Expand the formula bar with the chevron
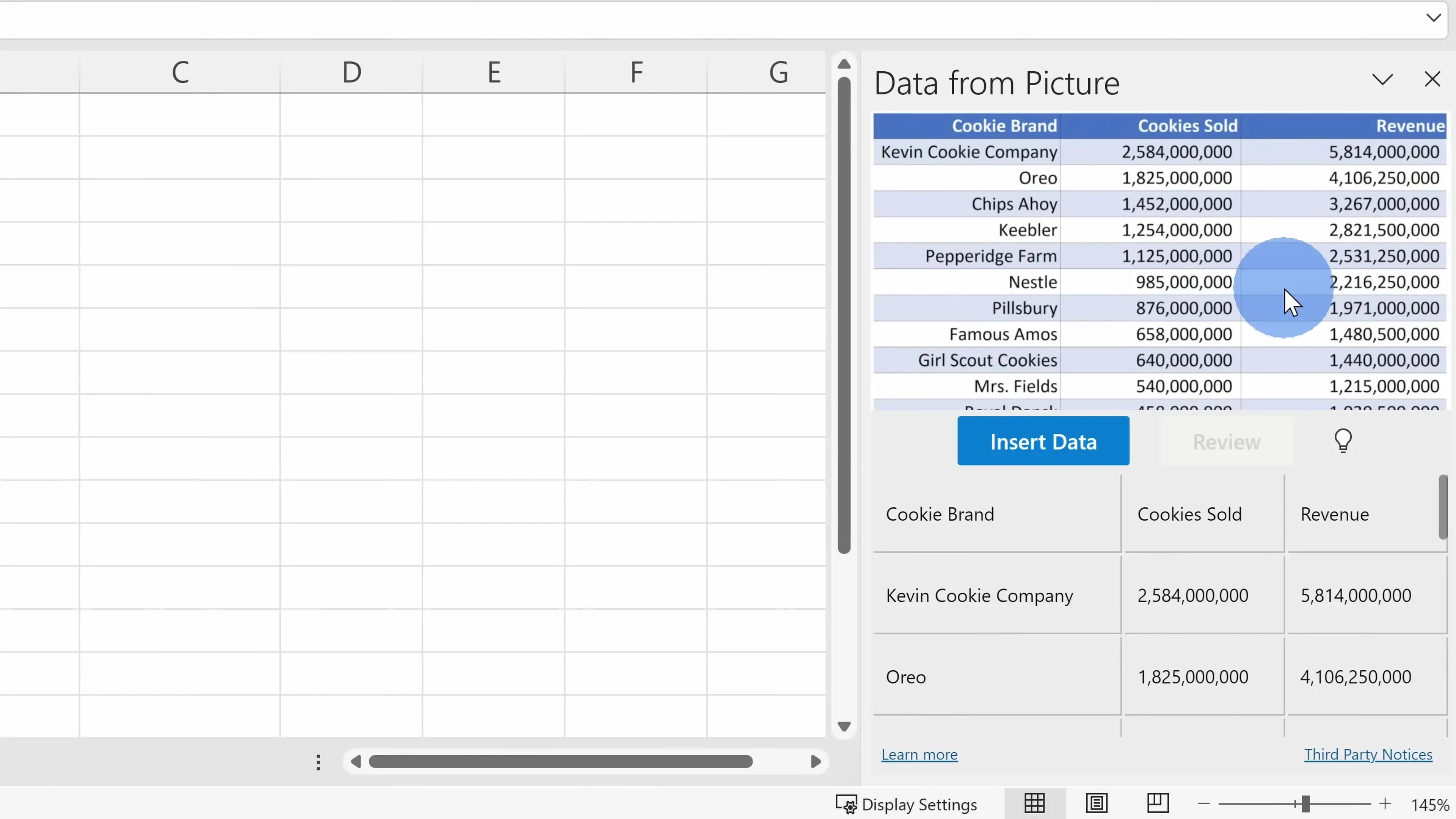 pyautogui.click(x=1433, y=17)
